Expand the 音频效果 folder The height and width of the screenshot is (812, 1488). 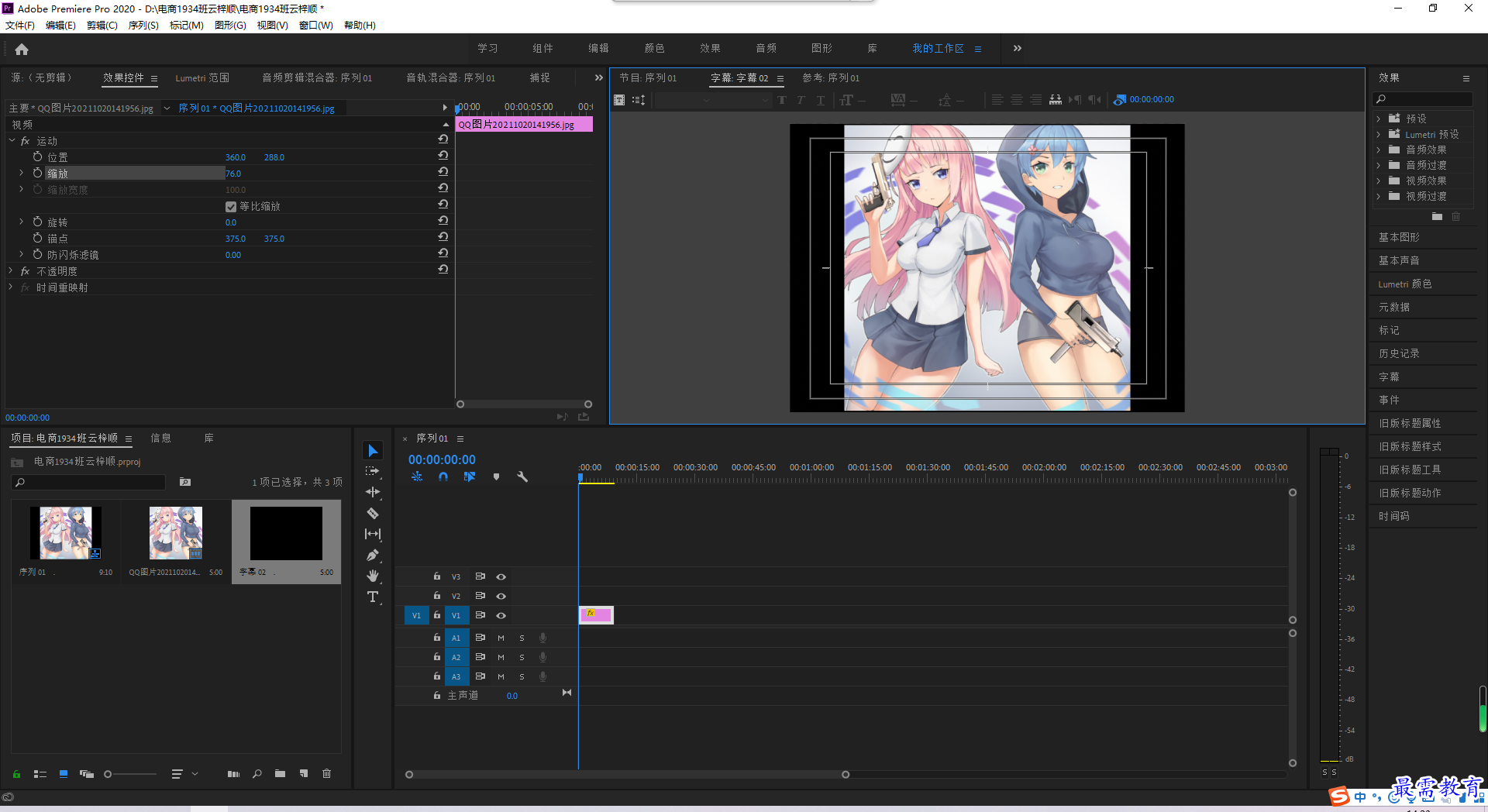coord(1378,150)
